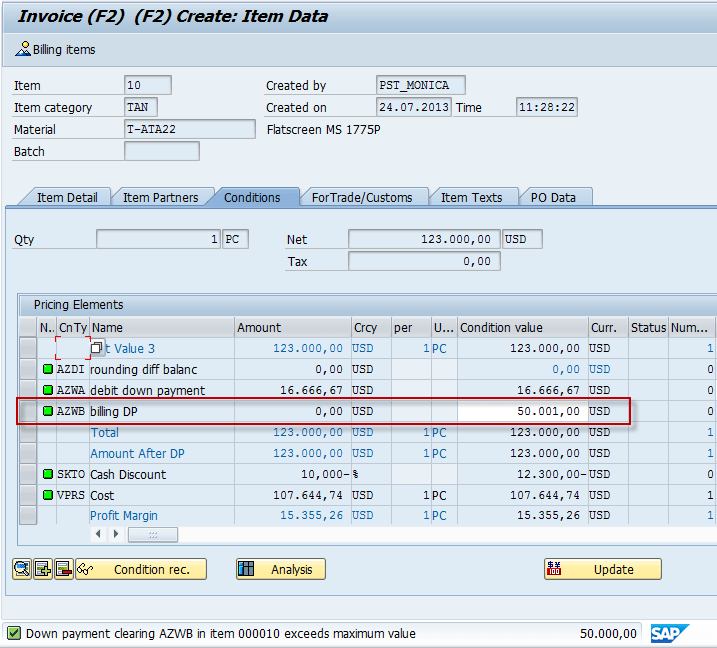The image size is (717, 648).
Task: Click the delete row icon
Action: [62, 569]
